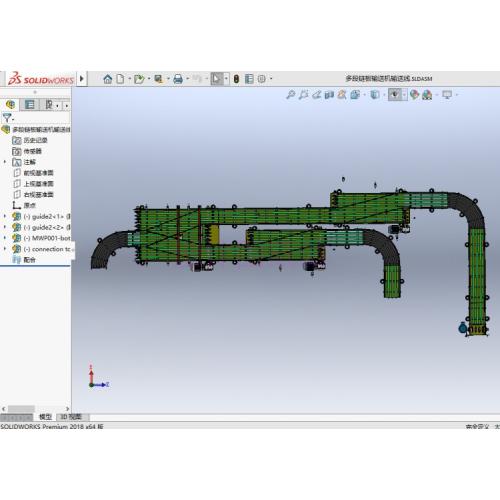Click the Edit Appearance color ball icon

click(x=414, y=95)
